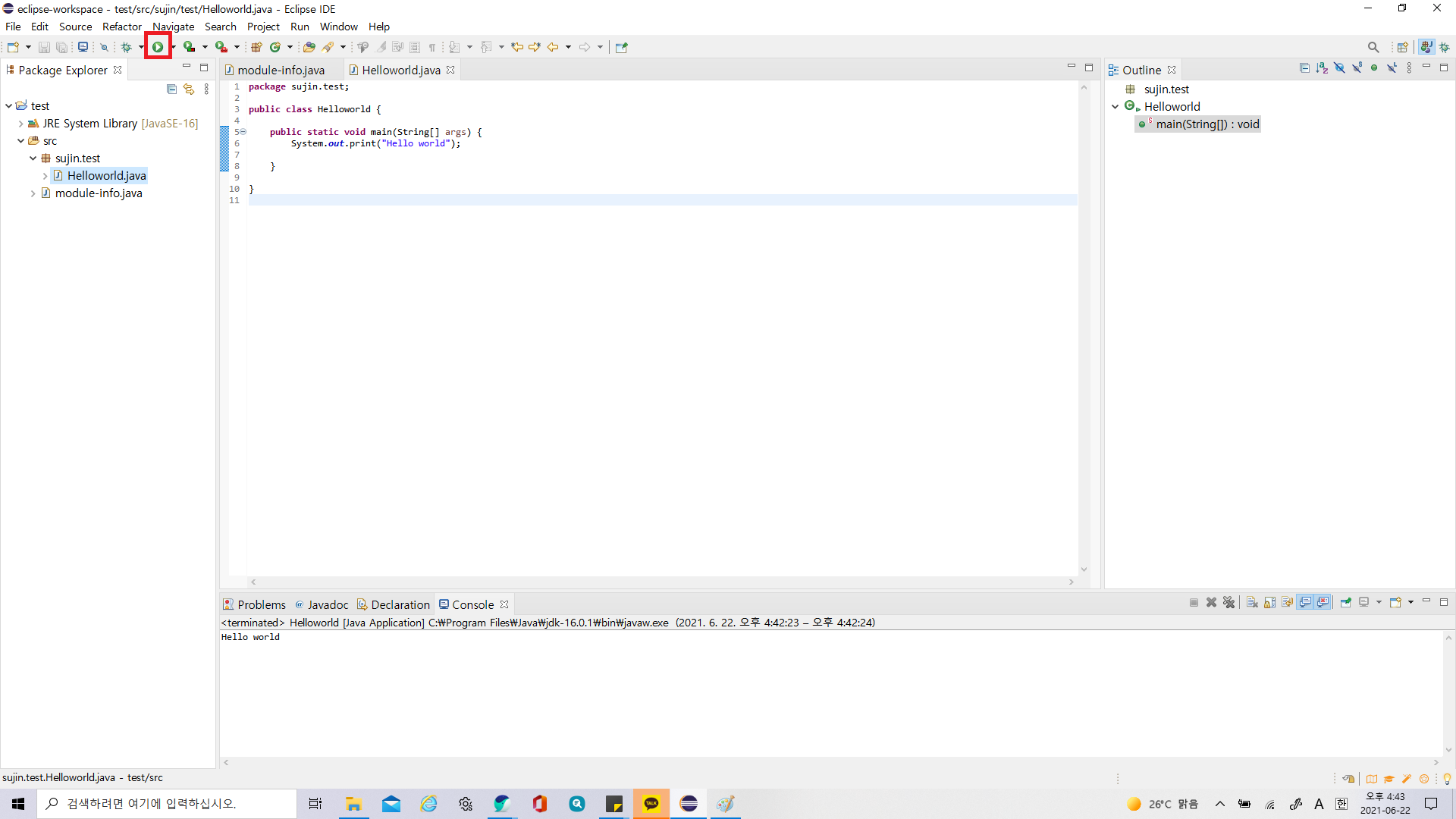Toggle Scroll Lock in Console toolbar
Image resolution: width=1456 pixels, height=819 pixels.
pos(1269,602)
